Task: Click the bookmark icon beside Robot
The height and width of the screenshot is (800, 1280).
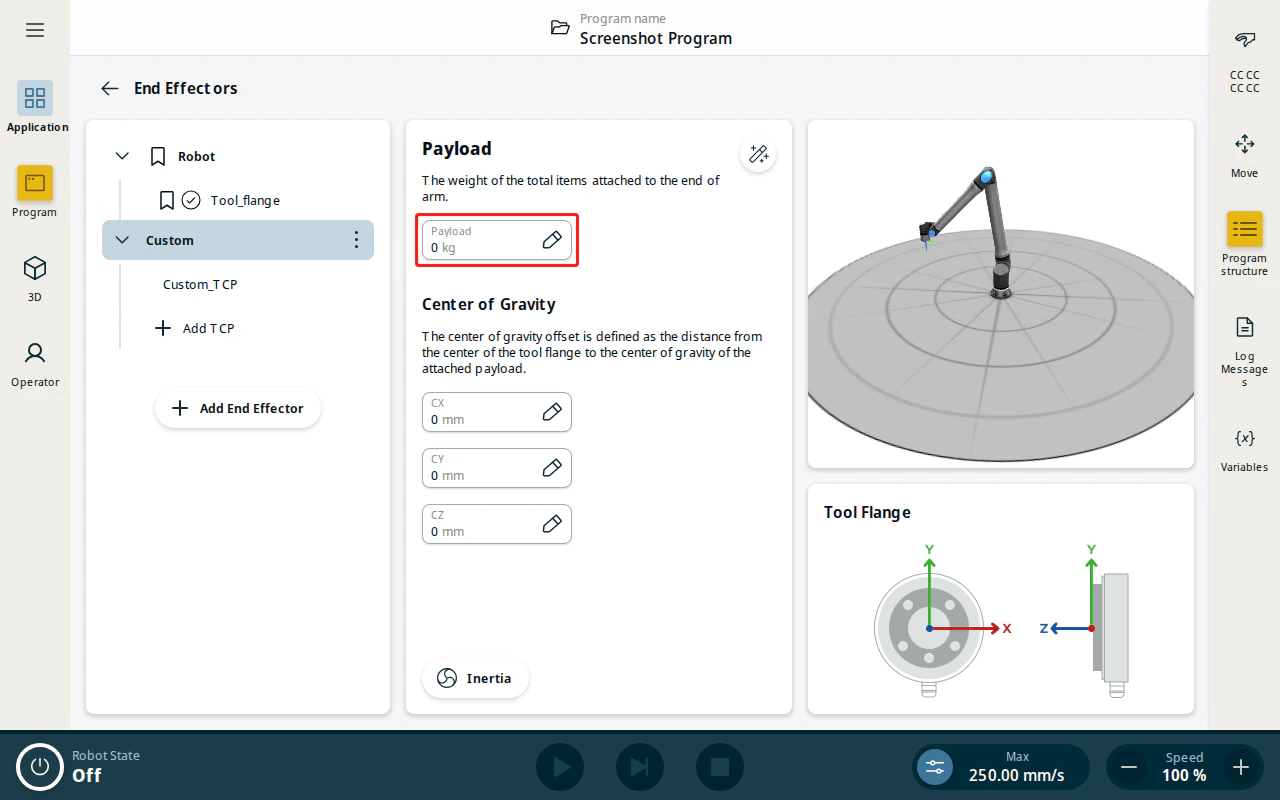Action: click(157, 156)
